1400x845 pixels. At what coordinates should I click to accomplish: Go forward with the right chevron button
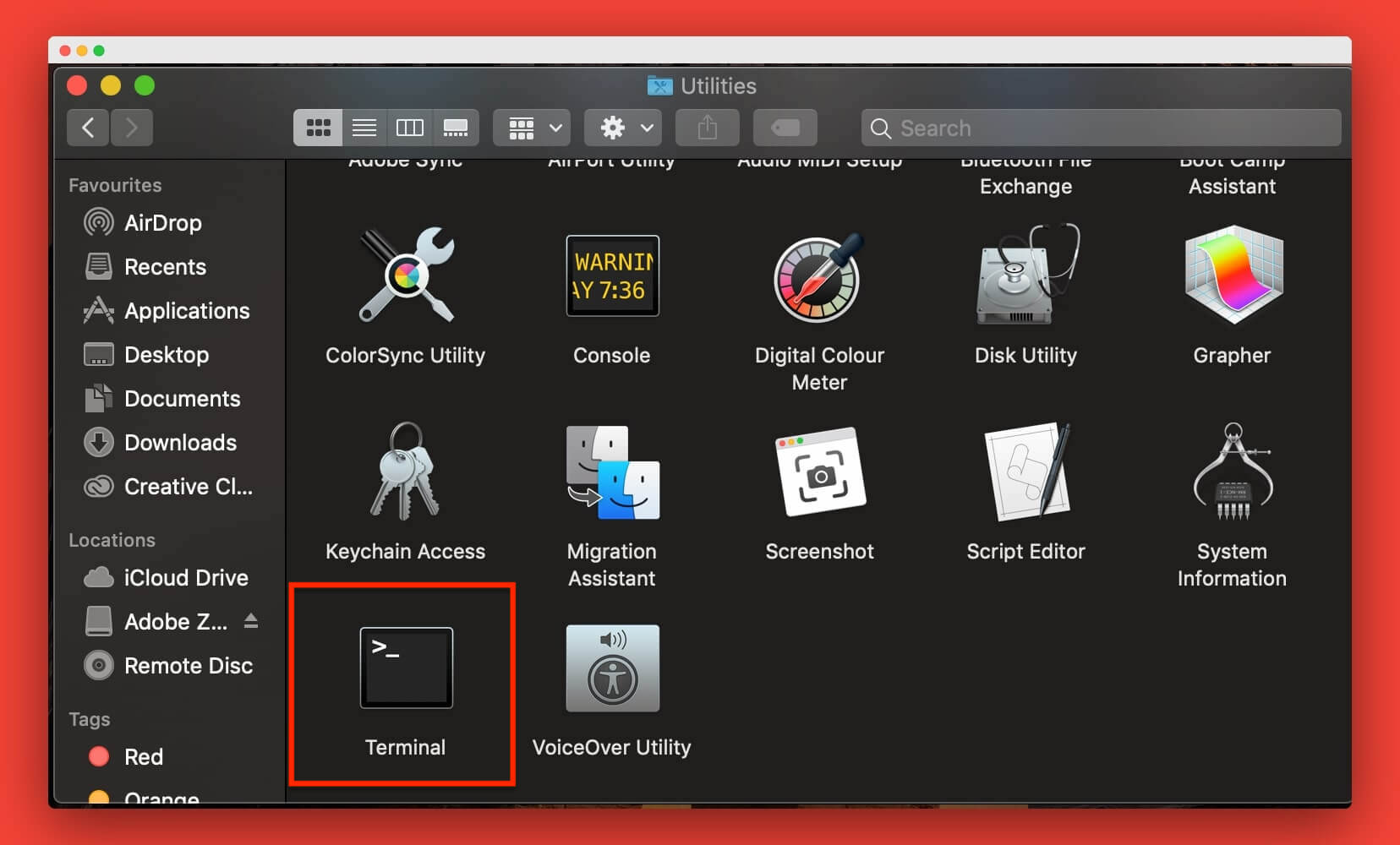point(132,128)
